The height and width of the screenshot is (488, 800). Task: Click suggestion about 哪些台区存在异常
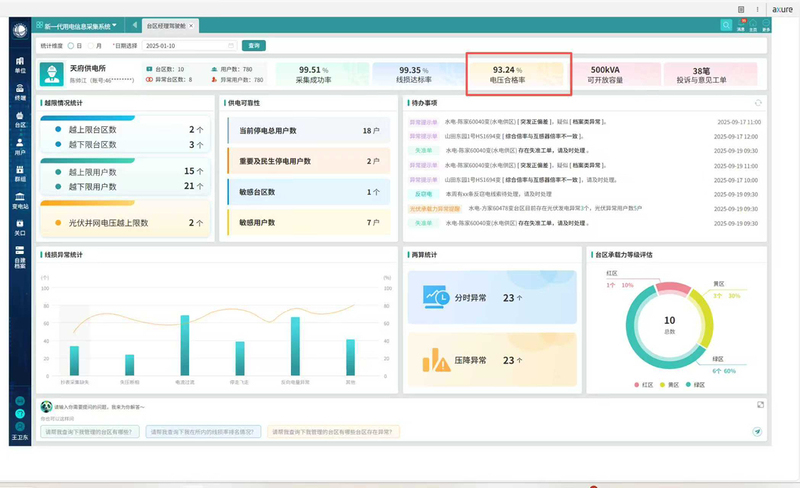click(333, 432)
